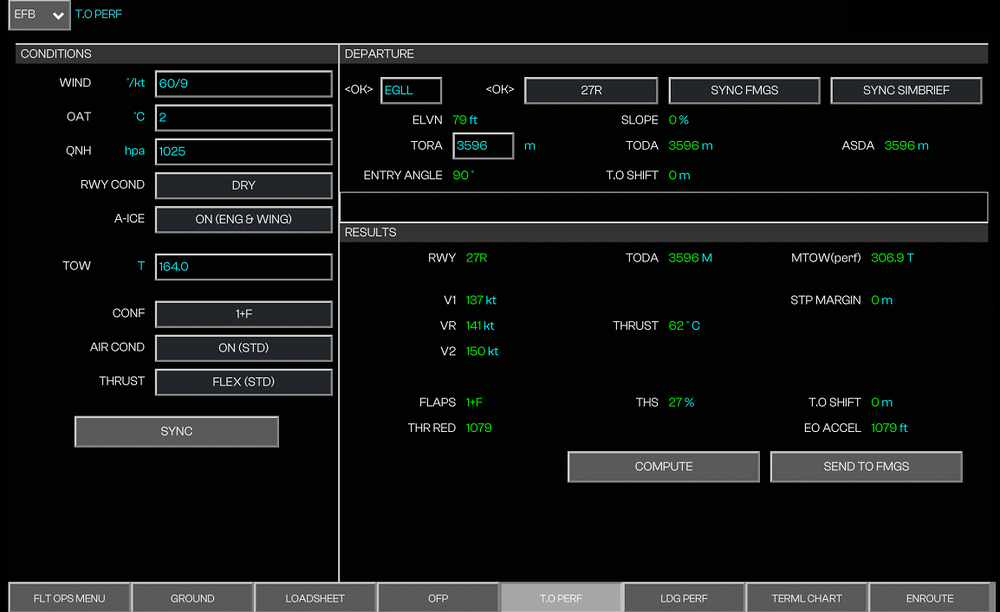Image resolution: width=1000 pixels, height=612 pixels.
Task: Click the OAT temperature field
Action: 243,118
